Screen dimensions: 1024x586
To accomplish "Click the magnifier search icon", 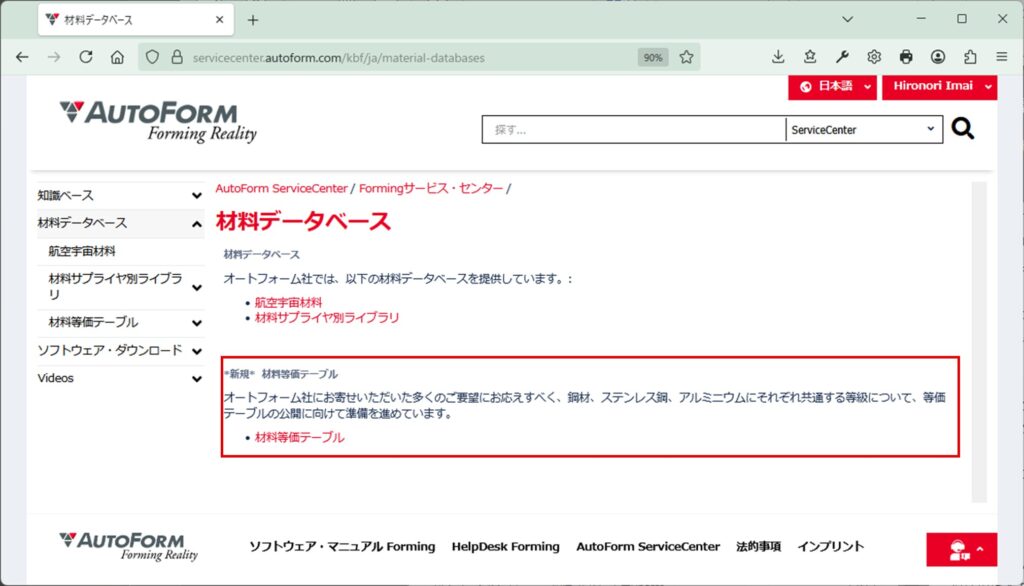I will click(x=963, y=129).
